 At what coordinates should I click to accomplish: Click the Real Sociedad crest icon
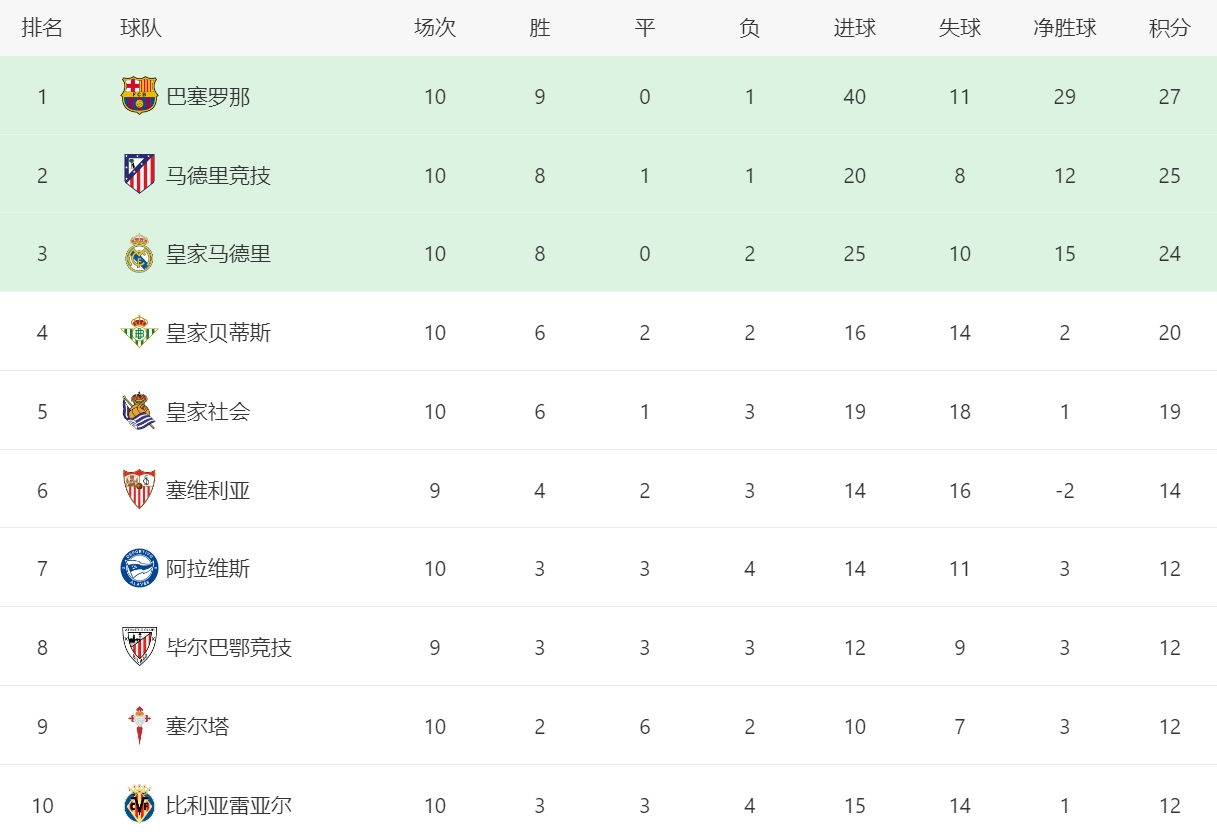click(139, 411)
